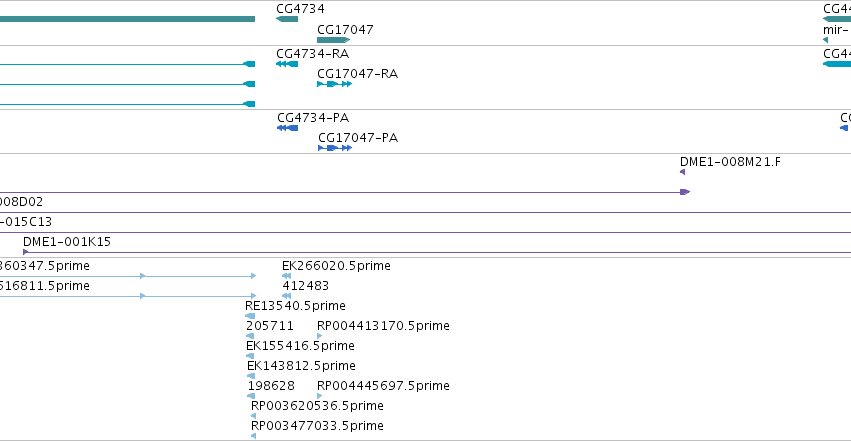Viewport: 851px width, 441px height.
Task: Select the DME1-008M21.F arrow marker
Action: click(x=682, y=172)
